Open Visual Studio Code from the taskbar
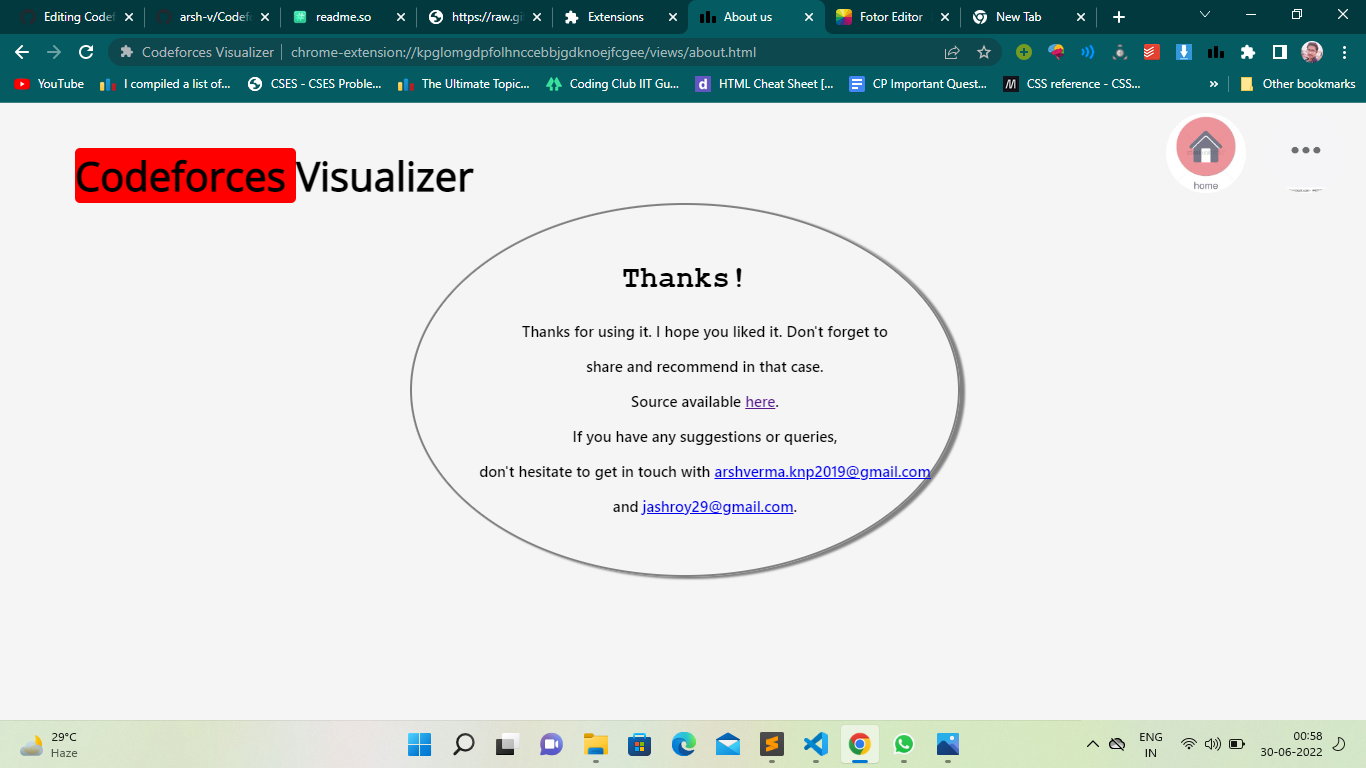This screenshot has width=1366, height=768. point(815,744)
